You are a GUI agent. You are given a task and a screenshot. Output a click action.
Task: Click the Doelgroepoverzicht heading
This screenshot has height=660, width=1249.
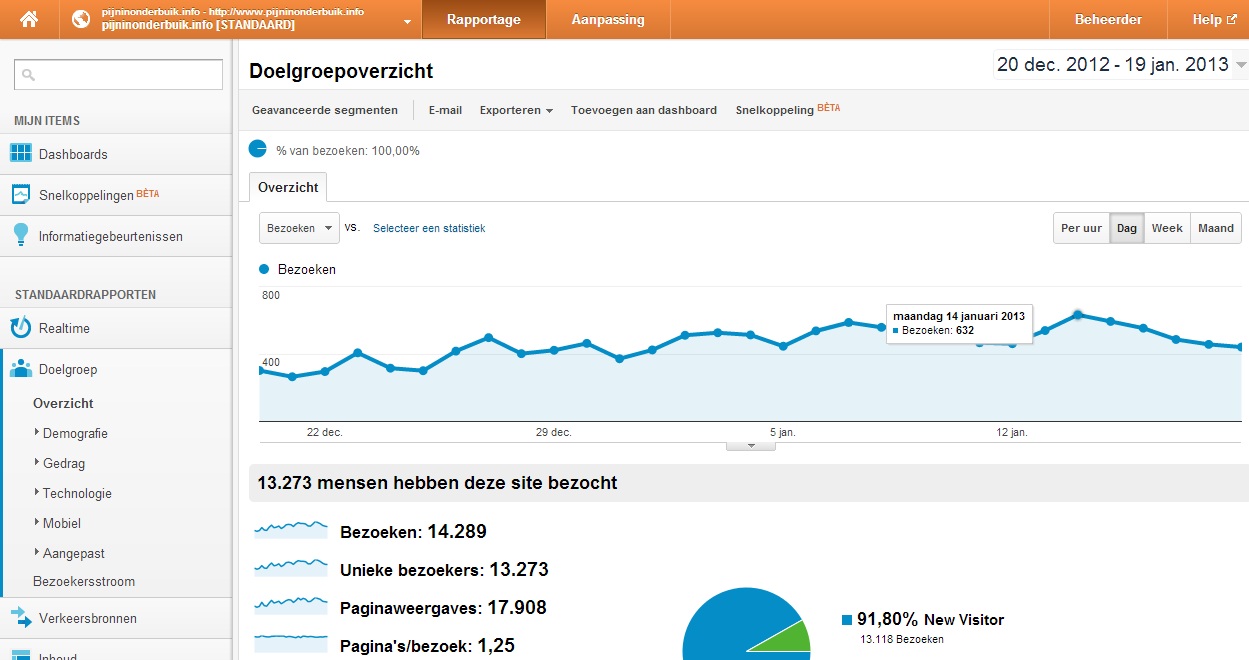341,71
